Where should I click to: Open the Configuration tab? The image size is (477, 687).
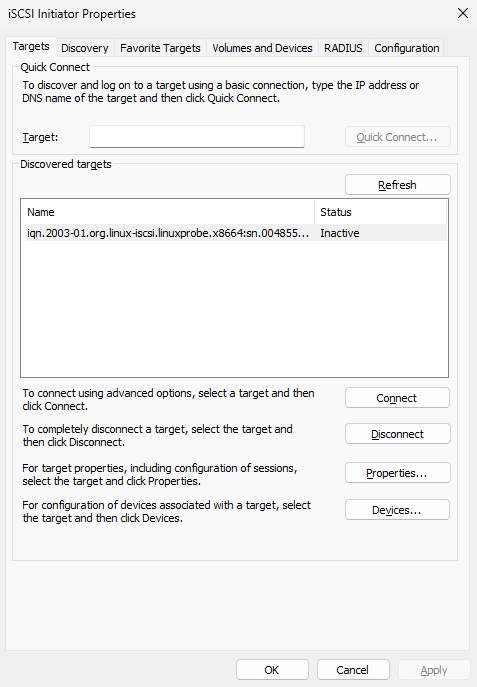pyautogui.click(x=406, y=48)
